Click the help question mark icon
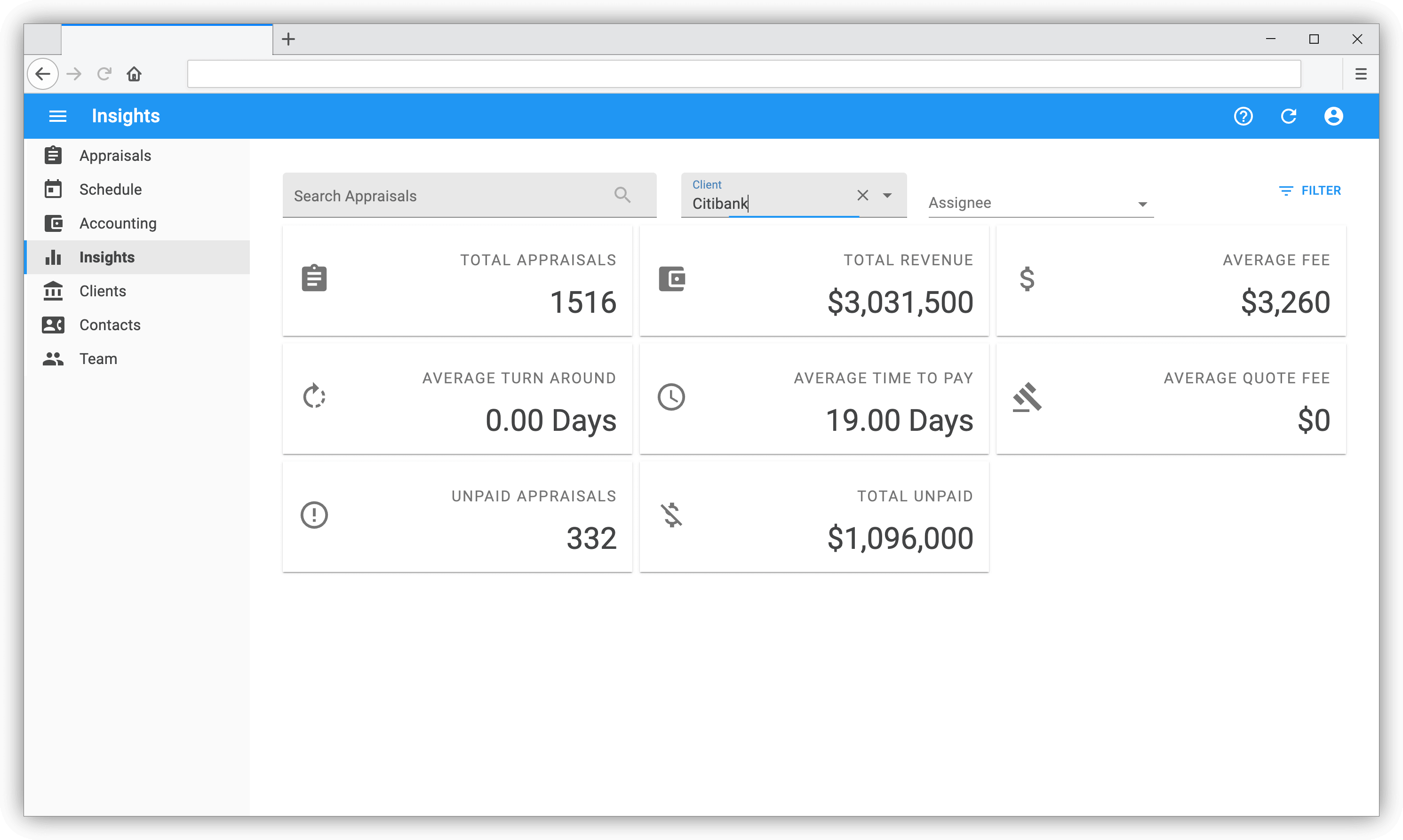This screenshot has width=1403, height=840. pyautogui.click(x=1243, y=116)
